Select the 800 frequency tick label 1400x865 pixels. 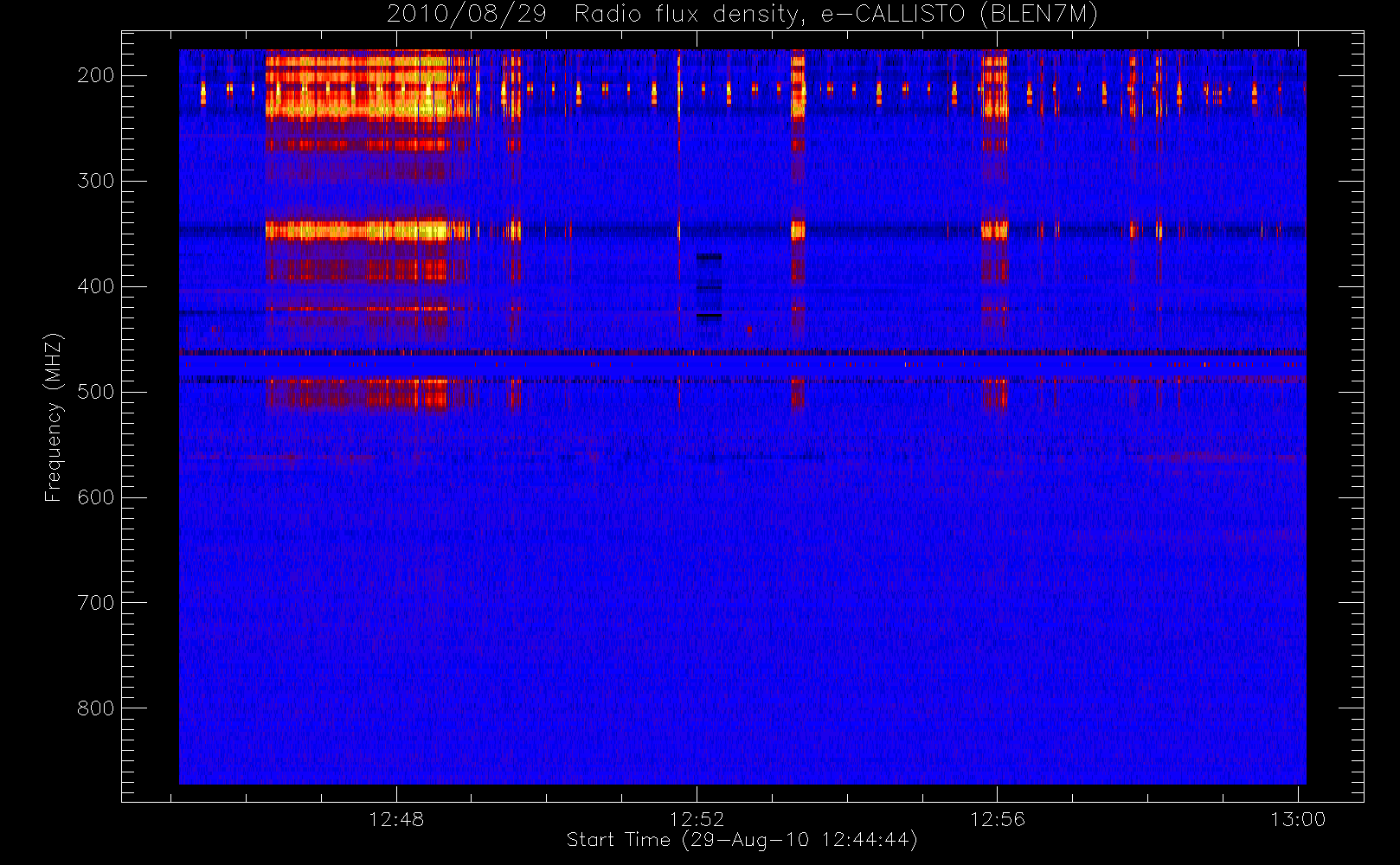point(96,708)
